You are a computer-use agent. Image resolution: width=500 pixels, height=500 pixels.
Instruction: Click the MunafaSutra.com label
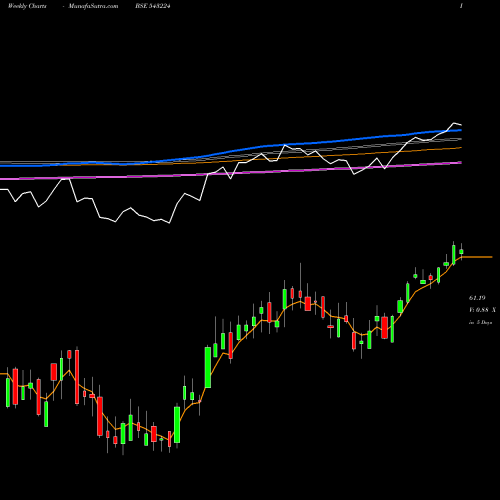(93, 6)
